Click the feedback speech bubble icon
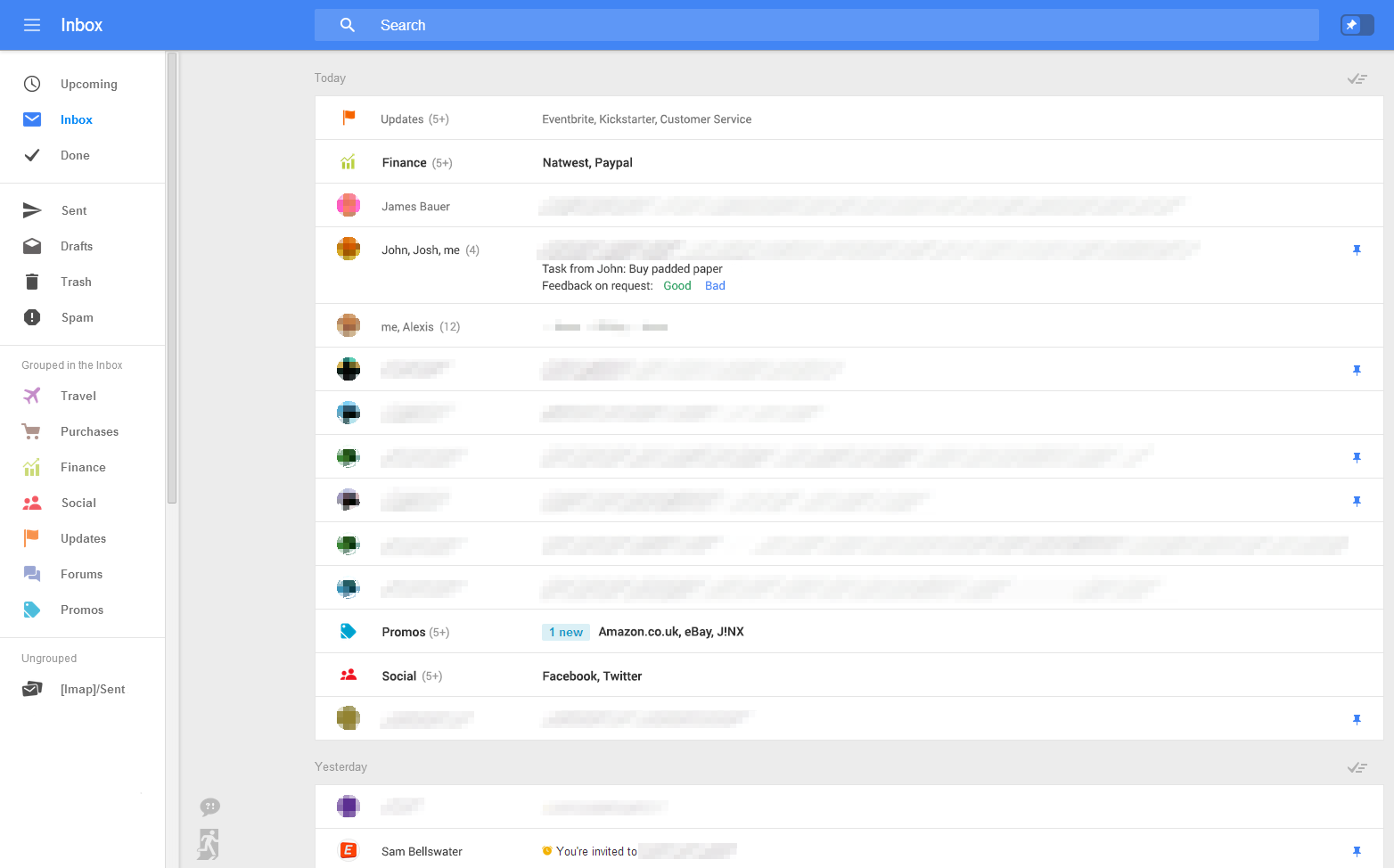The image size is (1394, 868). [x=209, y=807]
